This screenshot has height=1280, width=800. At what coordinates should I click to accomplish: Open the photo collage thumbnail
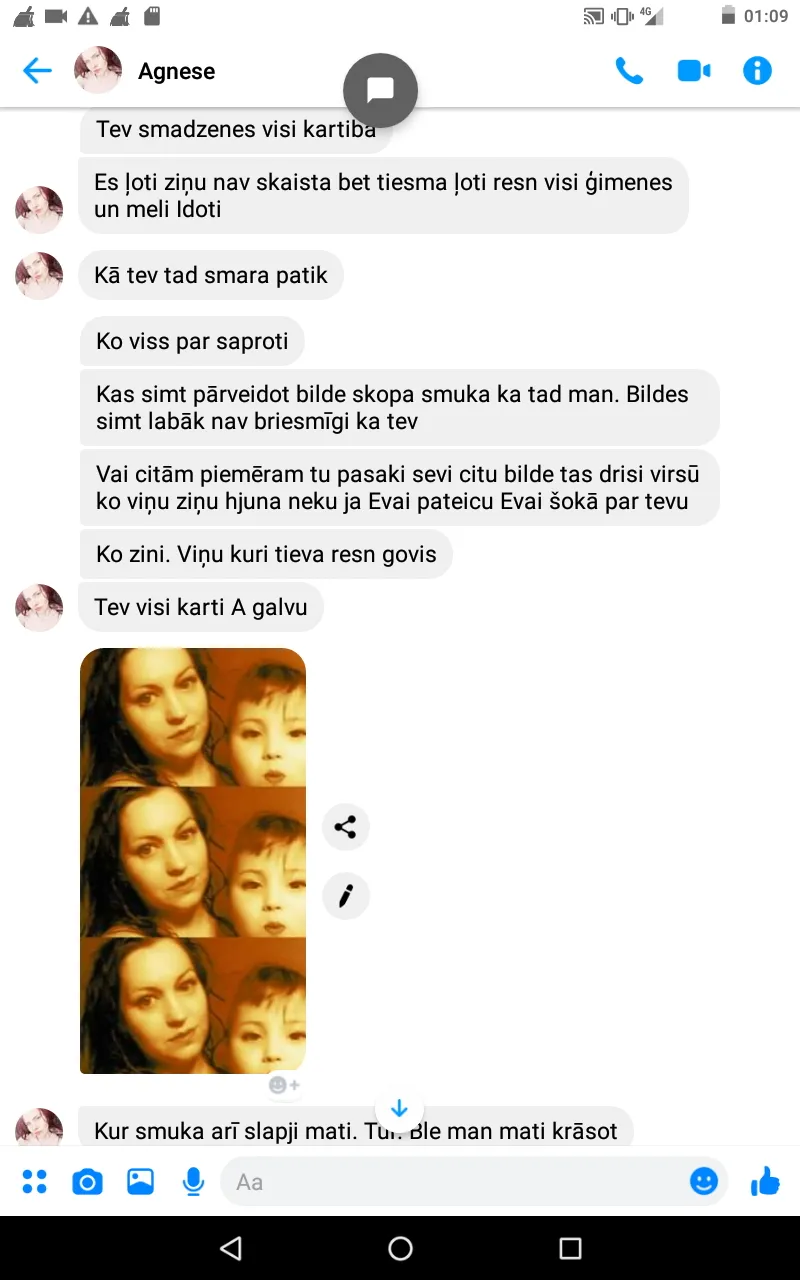point(193,861)
